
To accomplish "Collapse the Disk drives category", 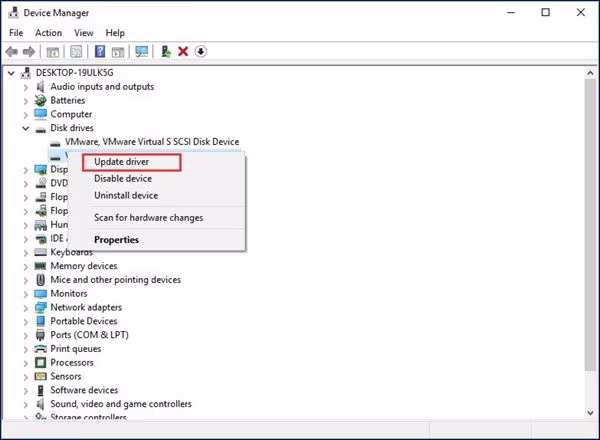I will tap(26, 129).
